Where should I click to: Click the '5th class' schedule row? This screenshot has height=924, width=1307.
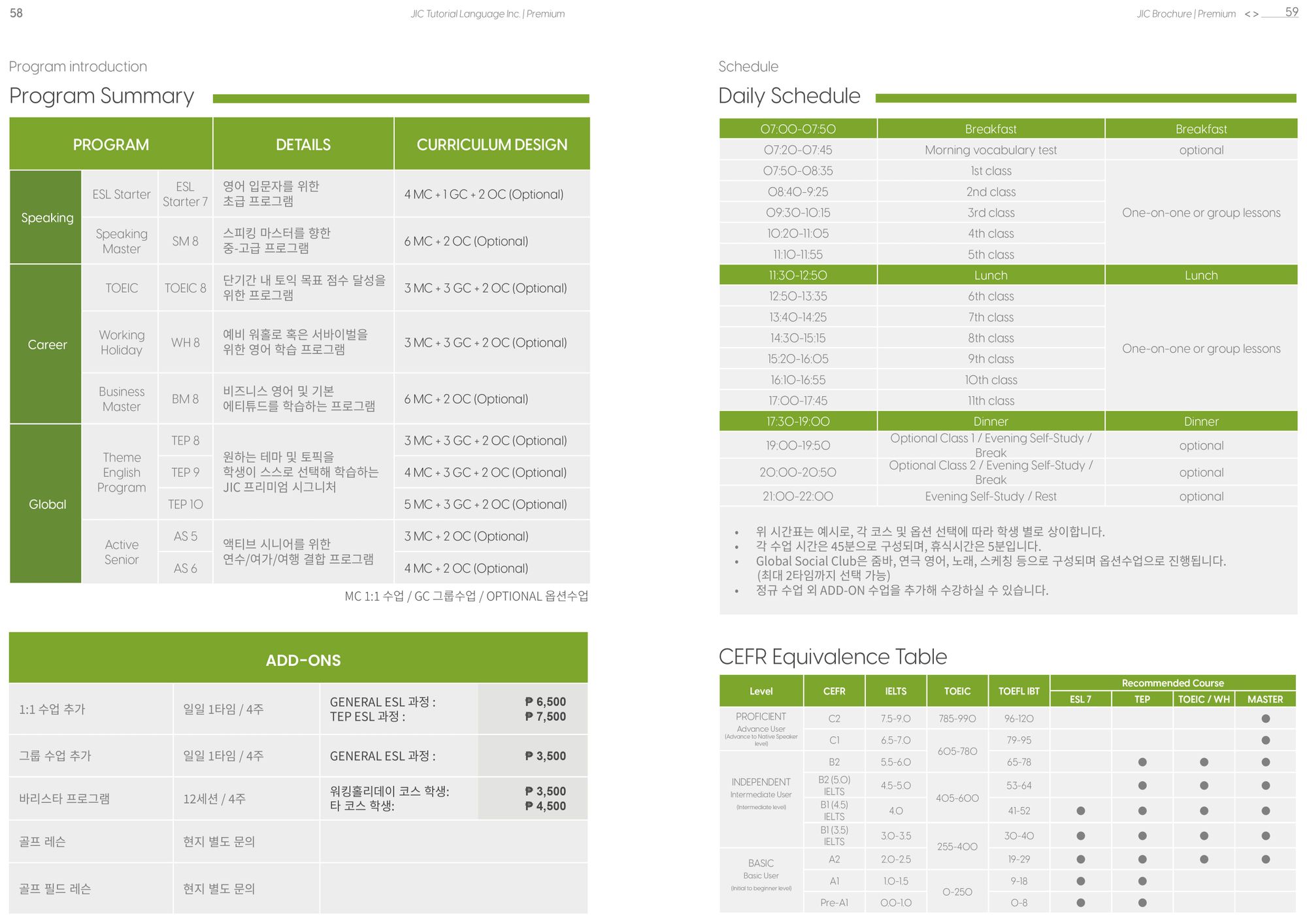click(912, 254)
